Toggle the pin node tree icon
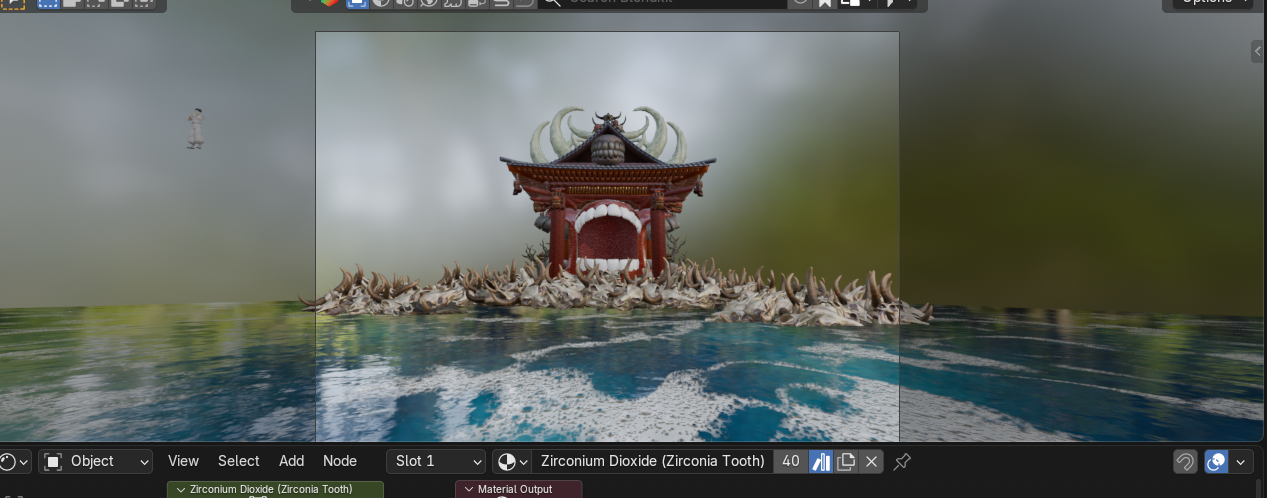 click(902, 461)
